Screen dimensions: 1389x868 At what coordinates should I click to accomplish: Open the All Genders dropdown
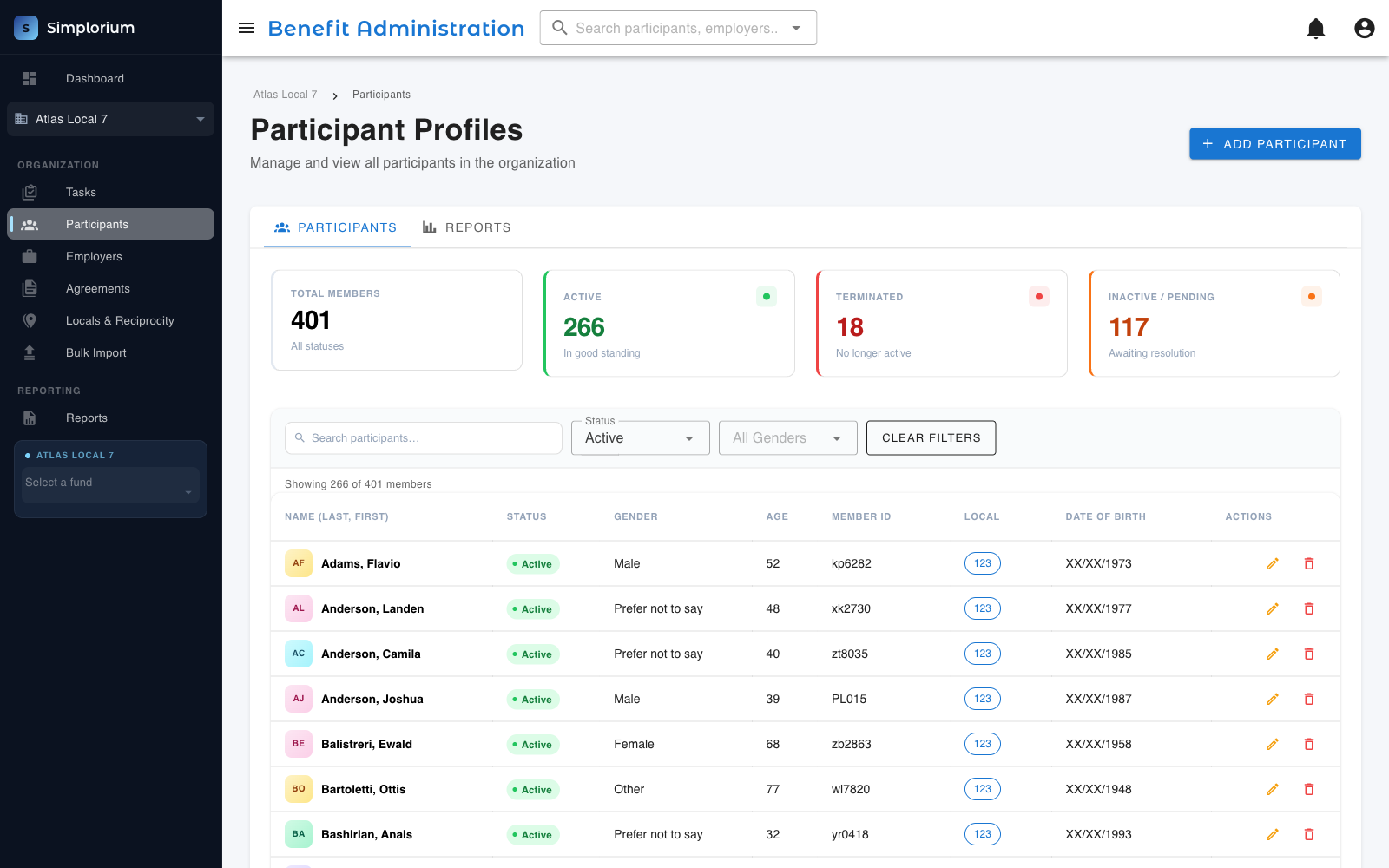pyautogui.click(x=788, y=438)
